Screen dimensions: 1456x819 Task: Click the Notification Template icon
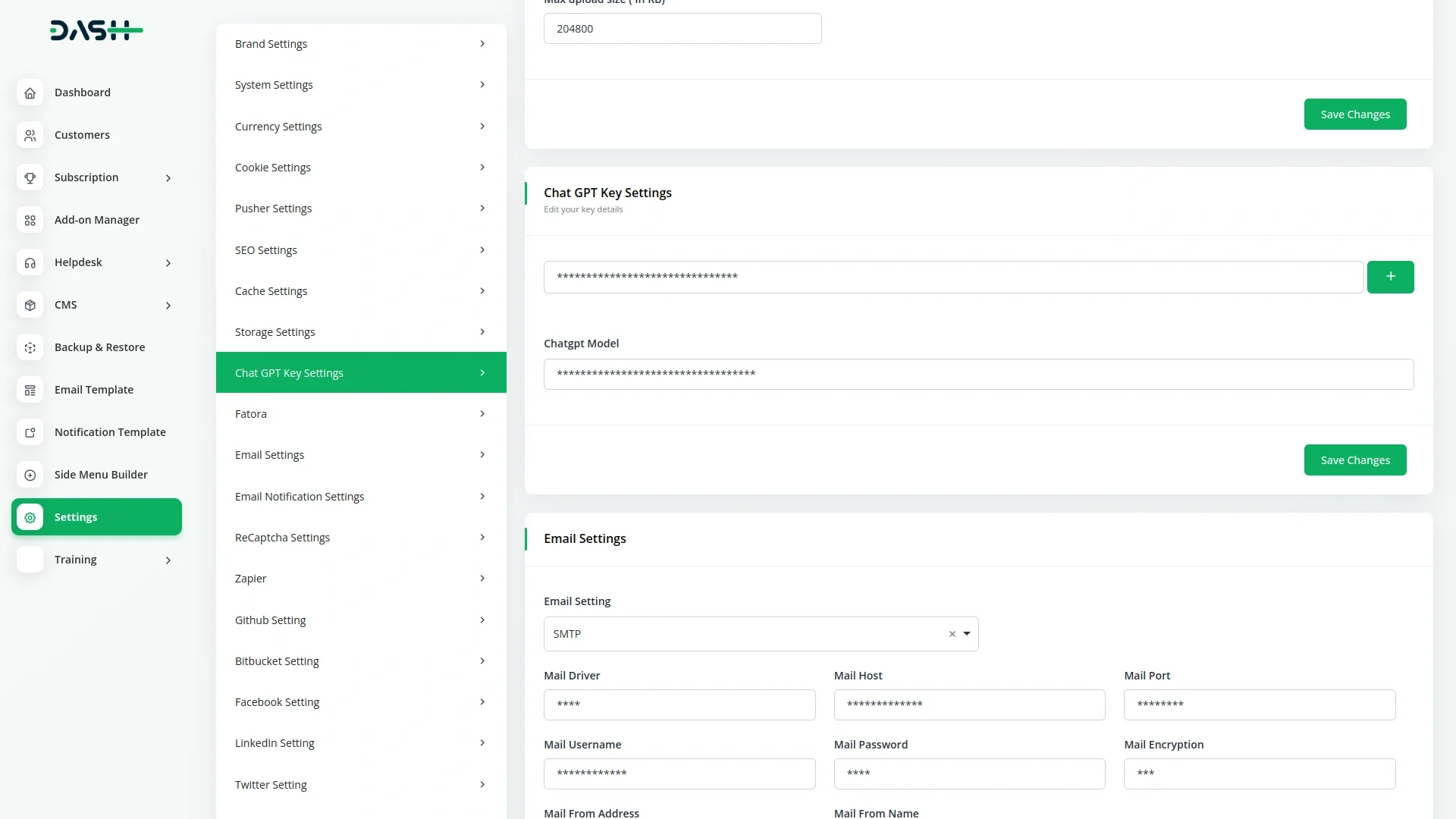[x=30, y=432]
